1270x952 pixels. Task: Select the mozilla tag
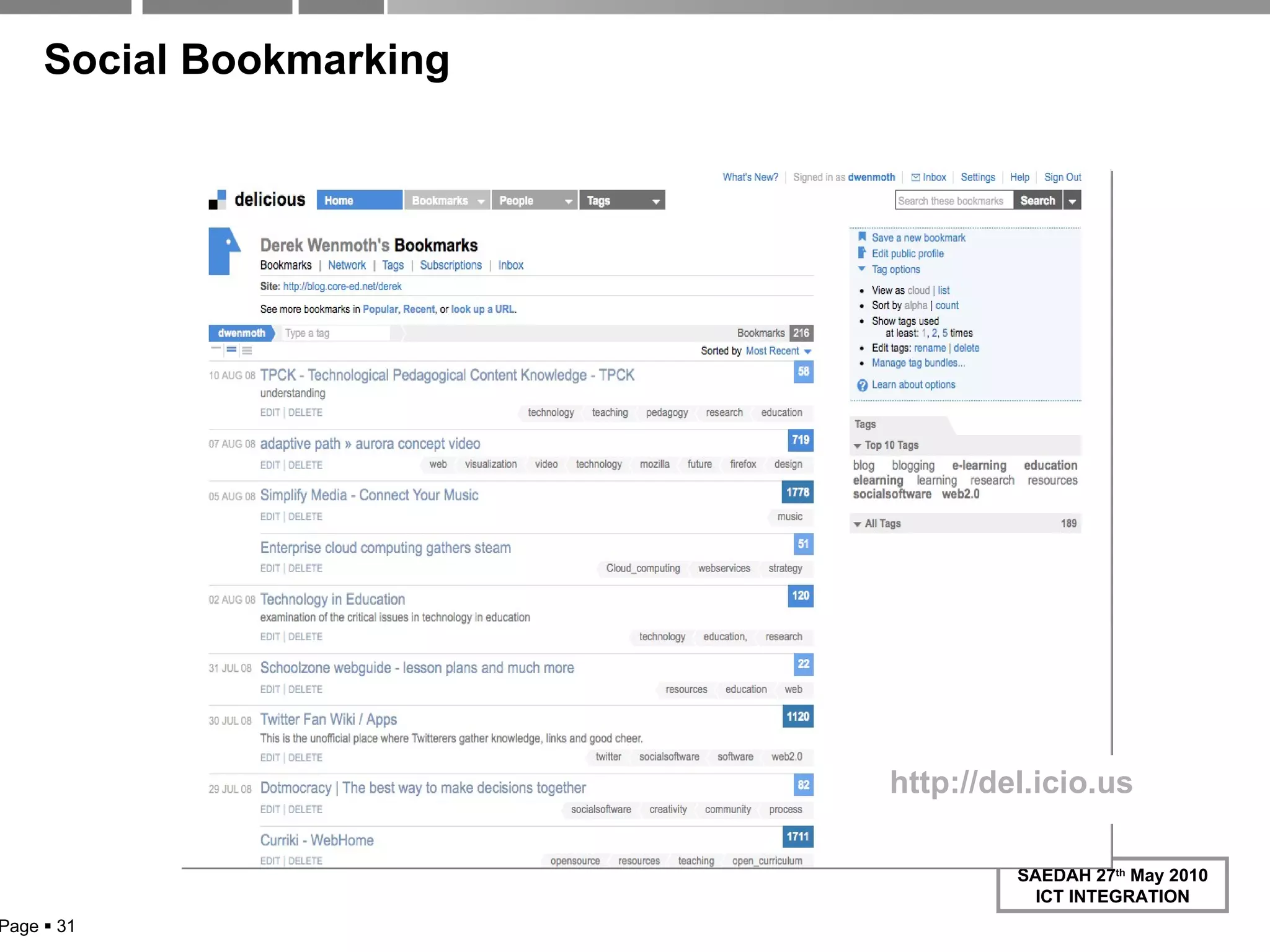[655, 464]
